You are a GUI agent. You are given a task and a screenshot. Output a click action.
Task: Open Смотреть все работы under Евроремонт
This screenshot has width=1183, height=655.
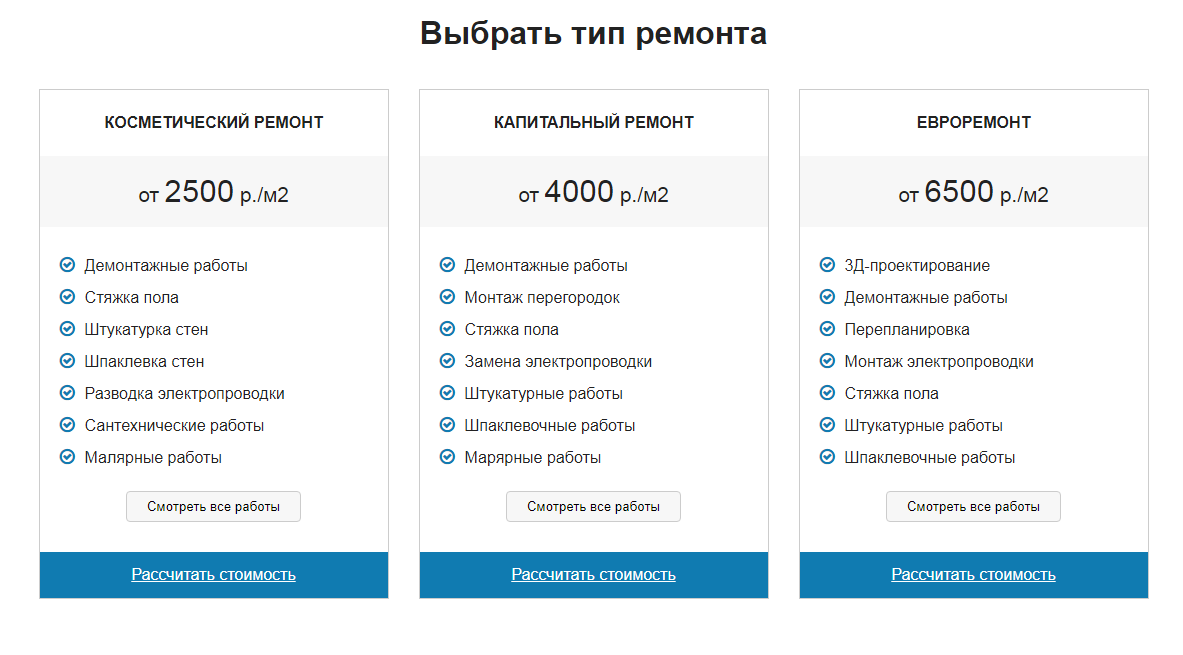[x=973, y=506]
